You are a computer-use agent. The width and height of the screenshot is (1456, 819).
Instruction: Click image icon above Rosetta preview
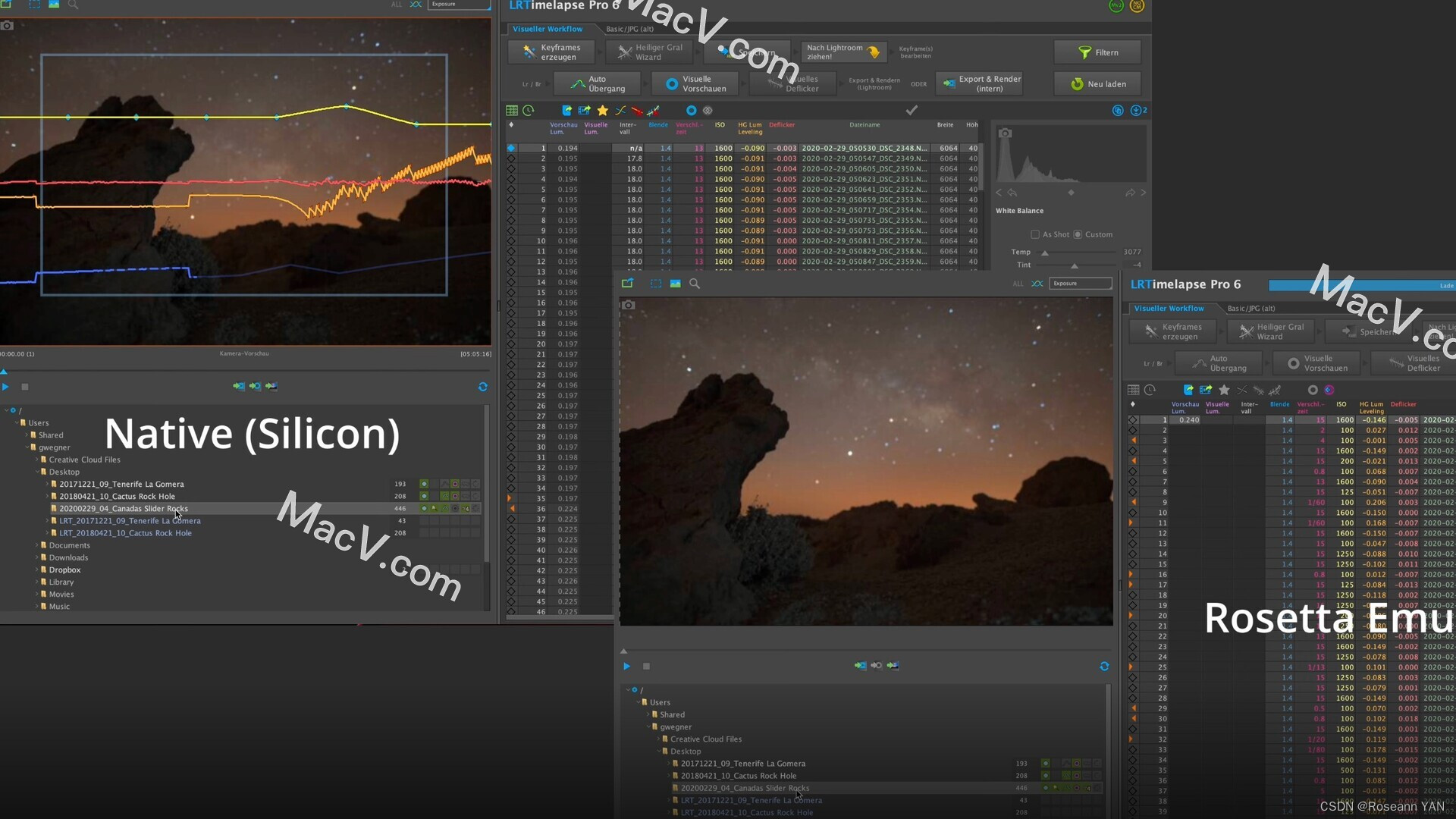click(x=675, y=284)
